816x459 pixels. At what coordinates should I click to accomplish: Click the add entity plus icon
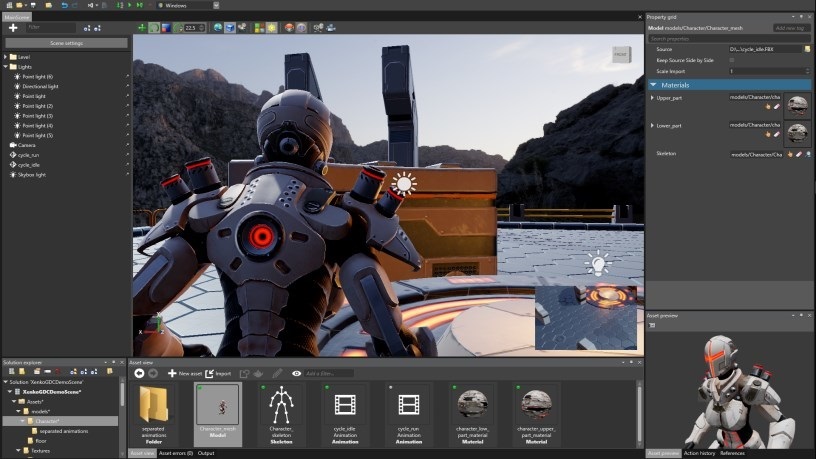pos(13,28)
